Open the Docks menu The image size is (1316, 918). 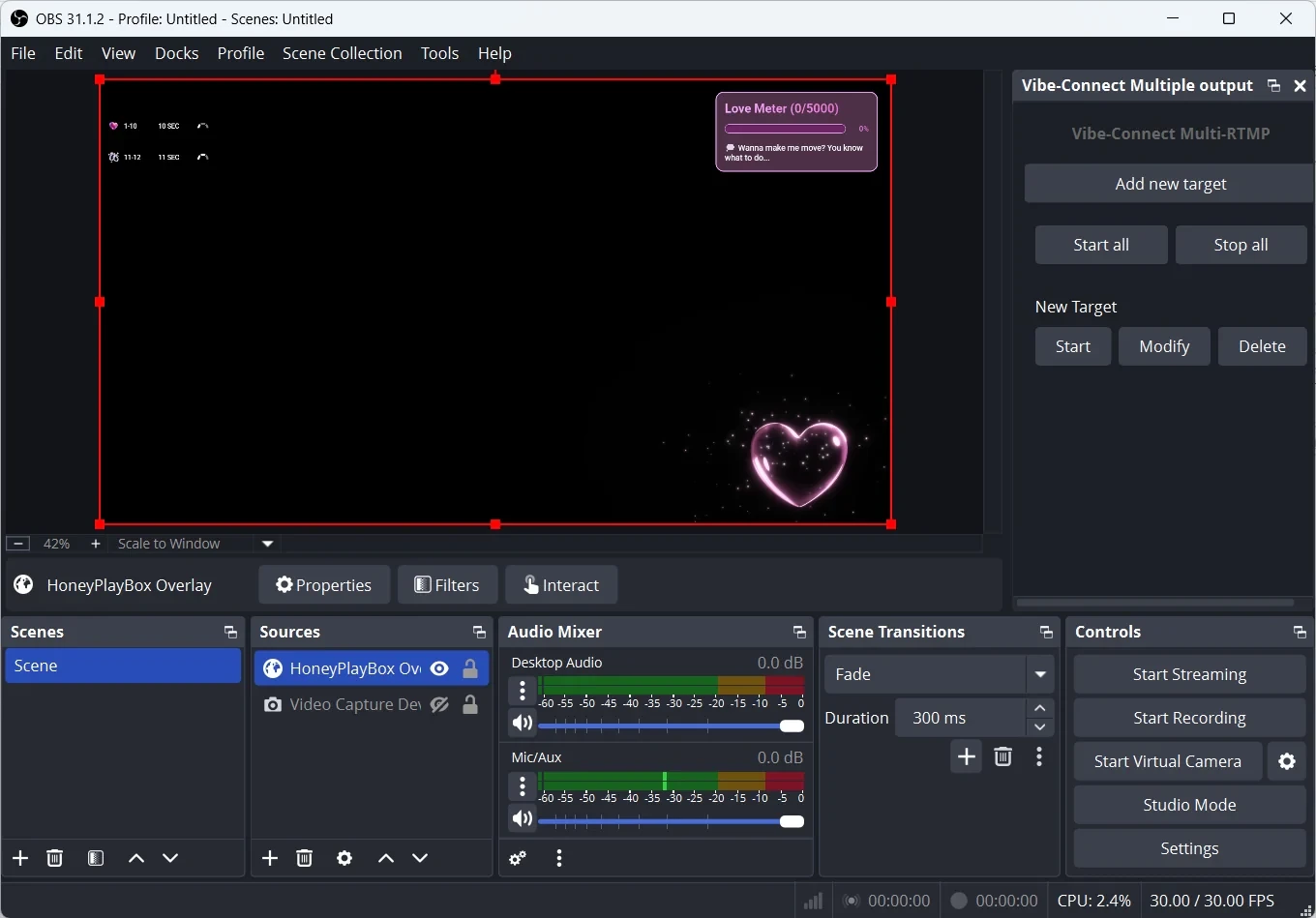176,53
